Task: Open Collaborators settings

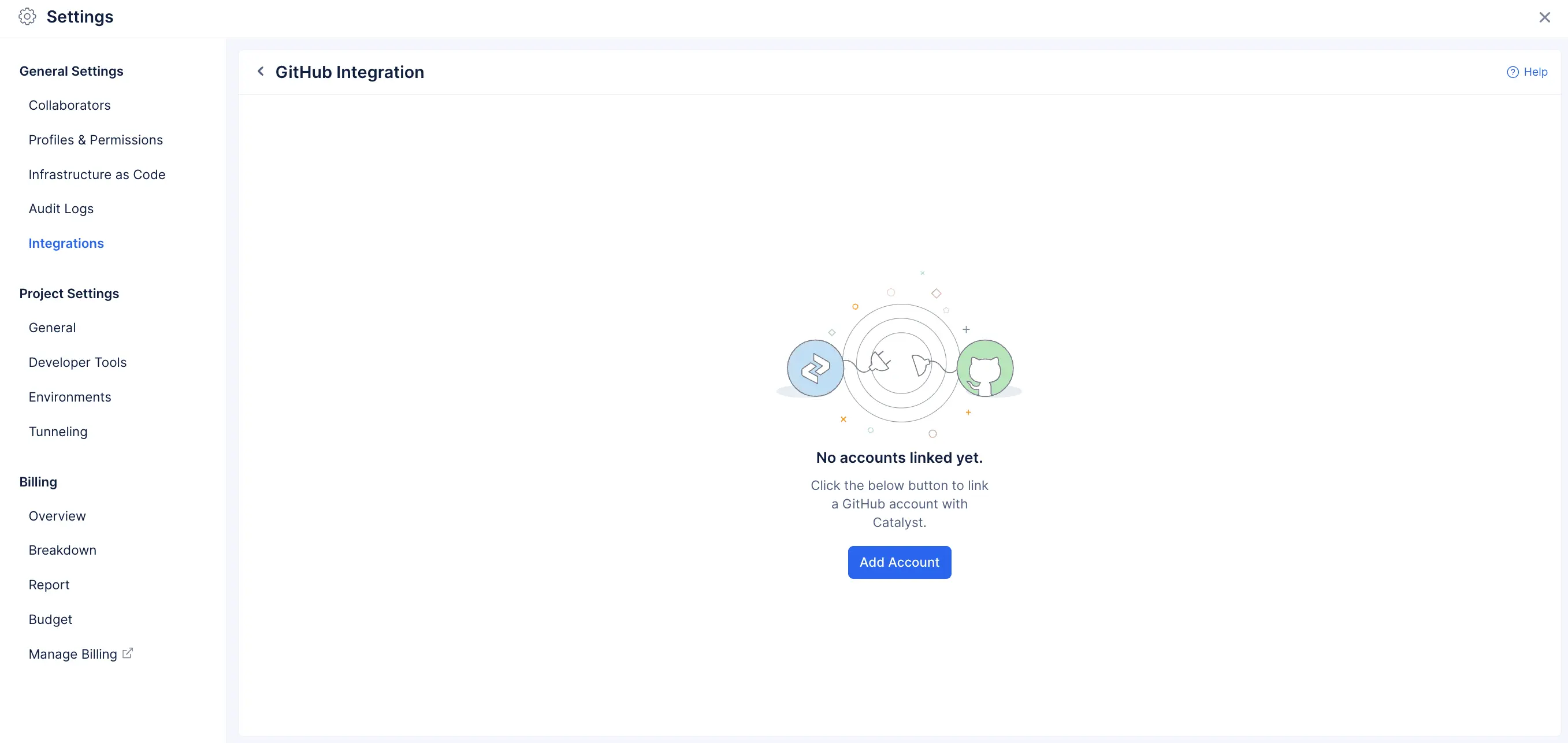Action: [x=69, y=105]
